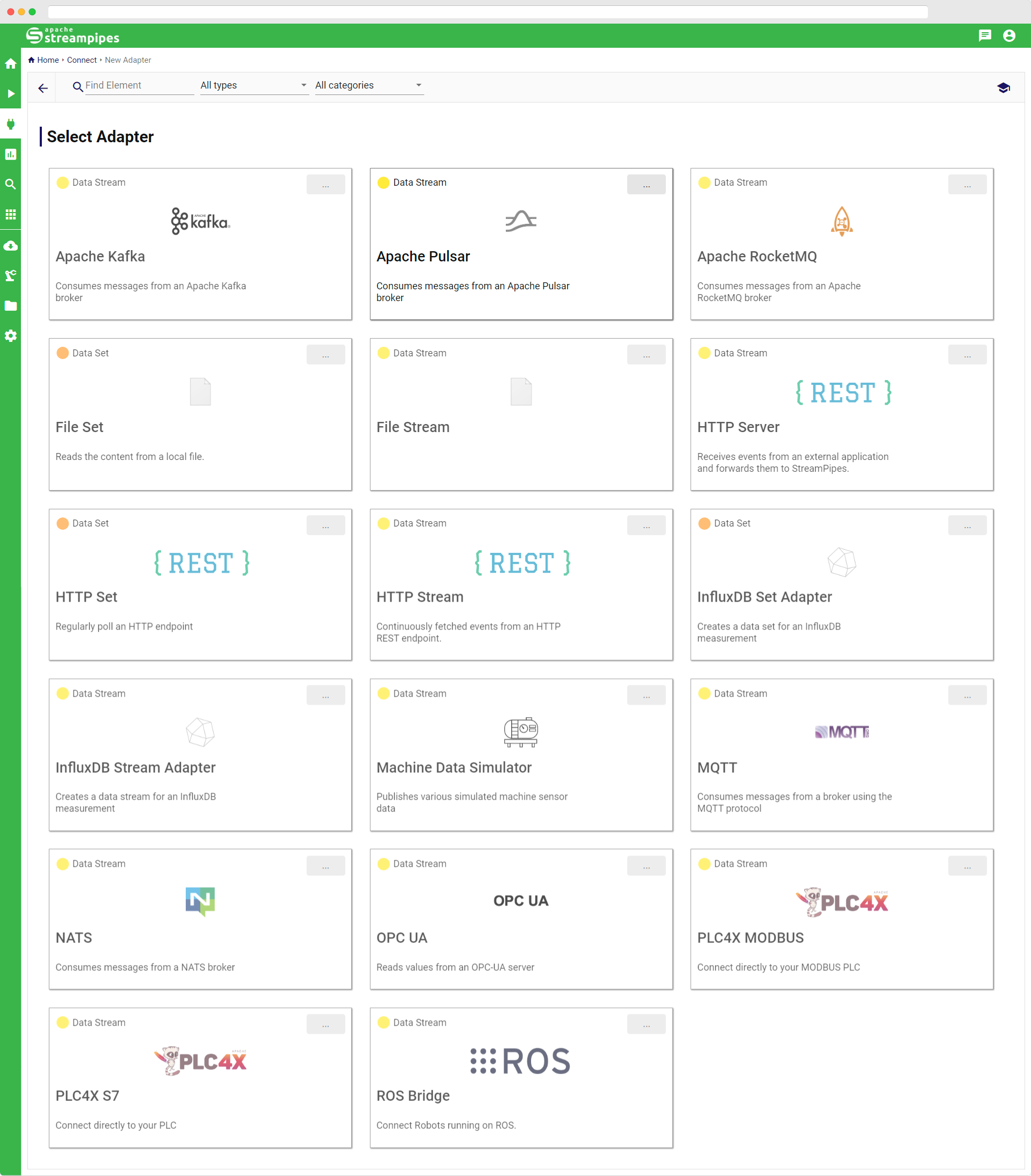Screen dimensions: 1031x1176
Task: Click the Find Element search field
Action: point(139,85)
